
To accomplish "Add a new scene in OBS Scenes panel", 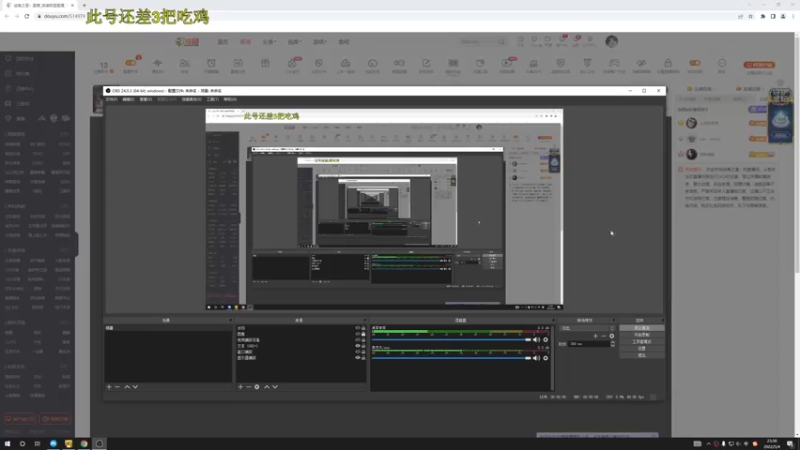I will coord(109,387).
